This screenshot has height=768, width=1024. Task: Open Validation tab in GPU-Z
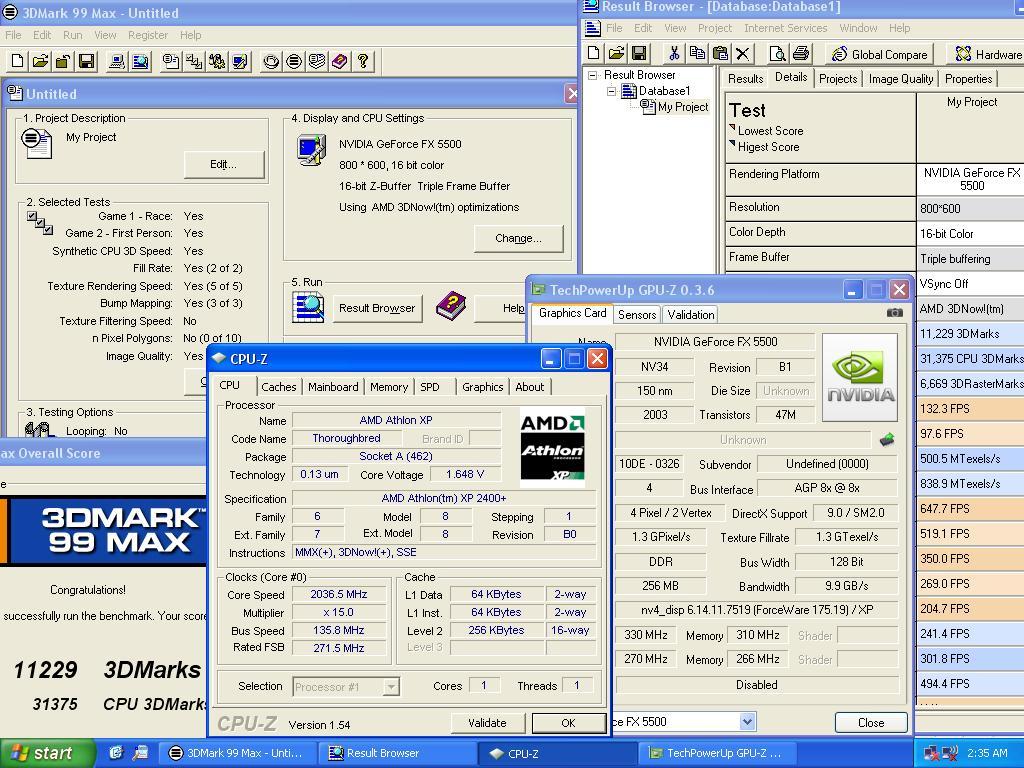tap(690, 315)
